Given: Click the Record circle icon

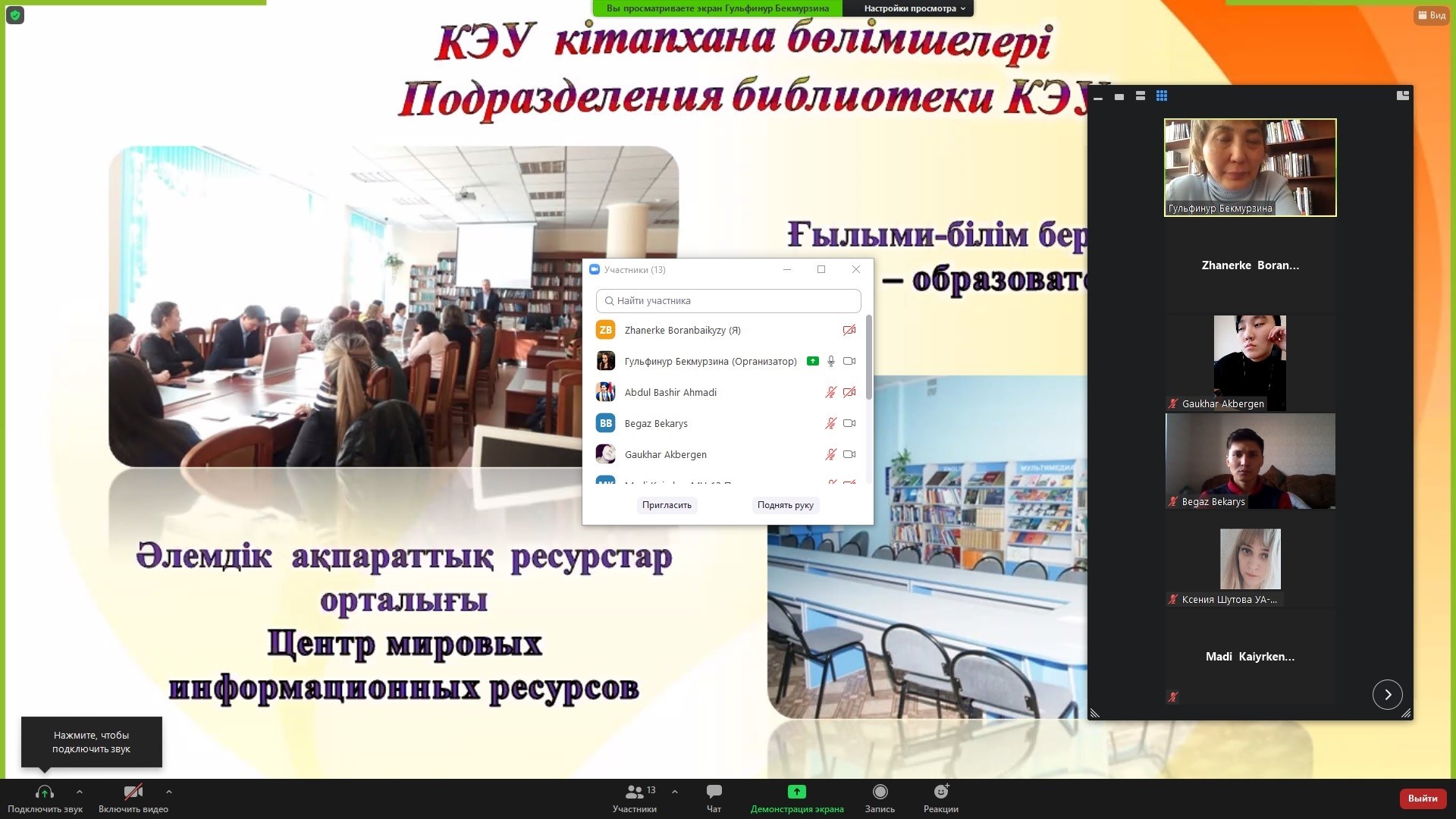Looking at the screenshot, I should 880,792.
